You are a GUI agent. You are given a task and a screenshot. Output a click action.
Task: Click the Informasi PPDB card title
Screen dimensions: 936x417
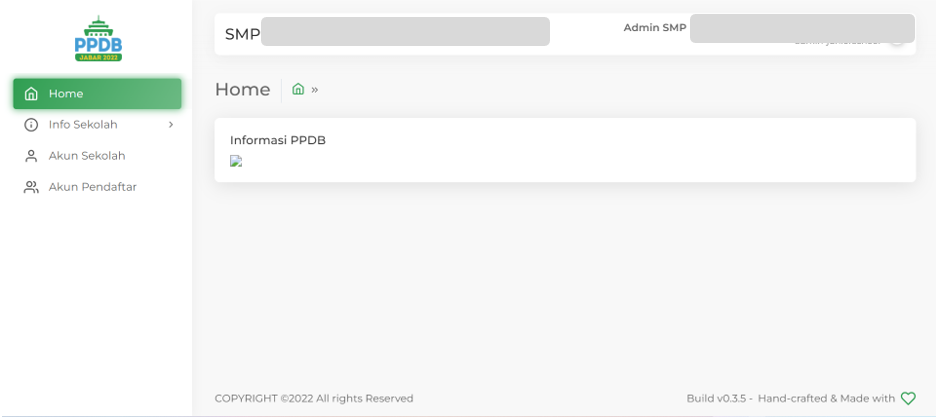(x=278, y=140)
